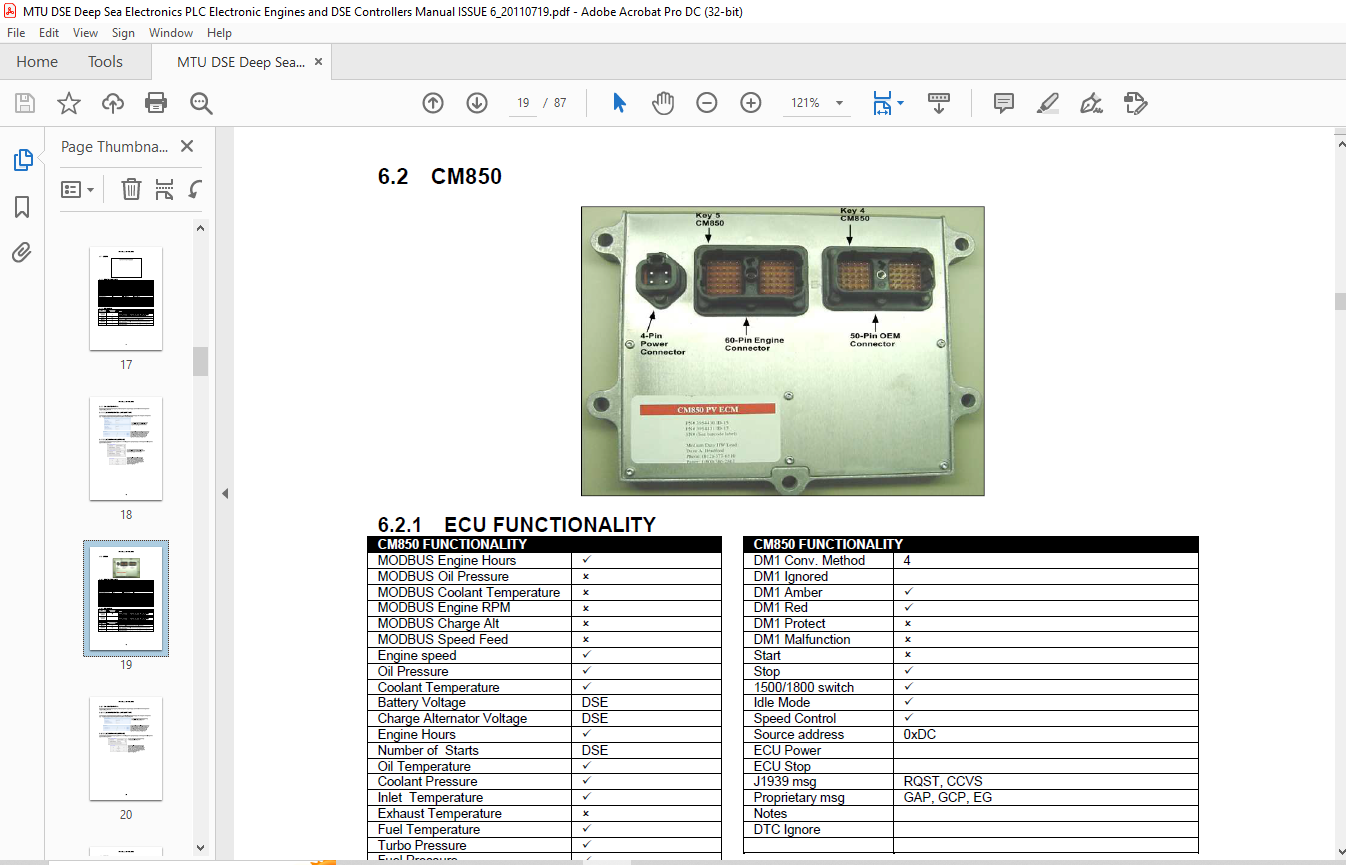The width and height of the screenshot is (1346, 865).
Task: Bookmark the file with the star icon
Action: pyautogui.click(x=68, y=103)
